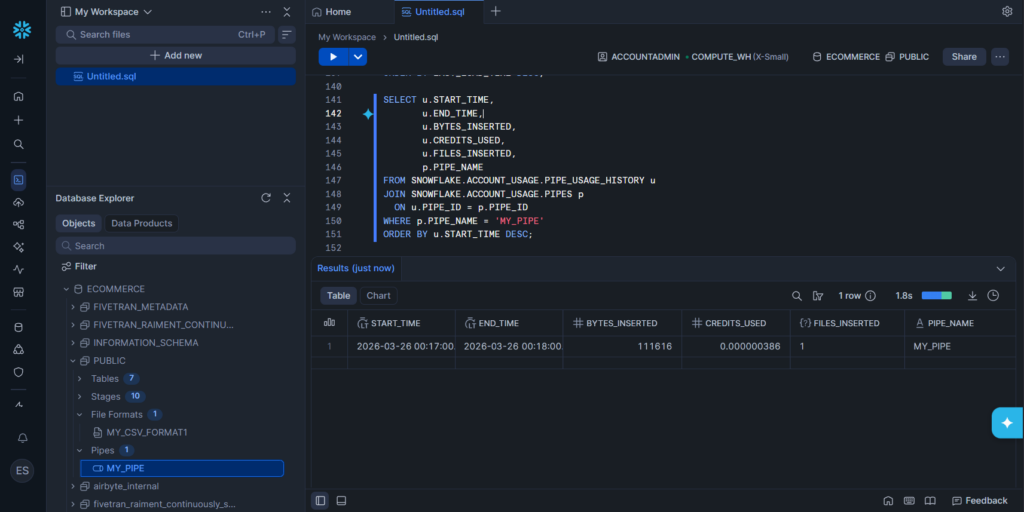Image resolution: width=1024 pixels, height=512 pixels.
Task: Open the AI & ML sparkle sidebar icon
Action: pos(18,247)
